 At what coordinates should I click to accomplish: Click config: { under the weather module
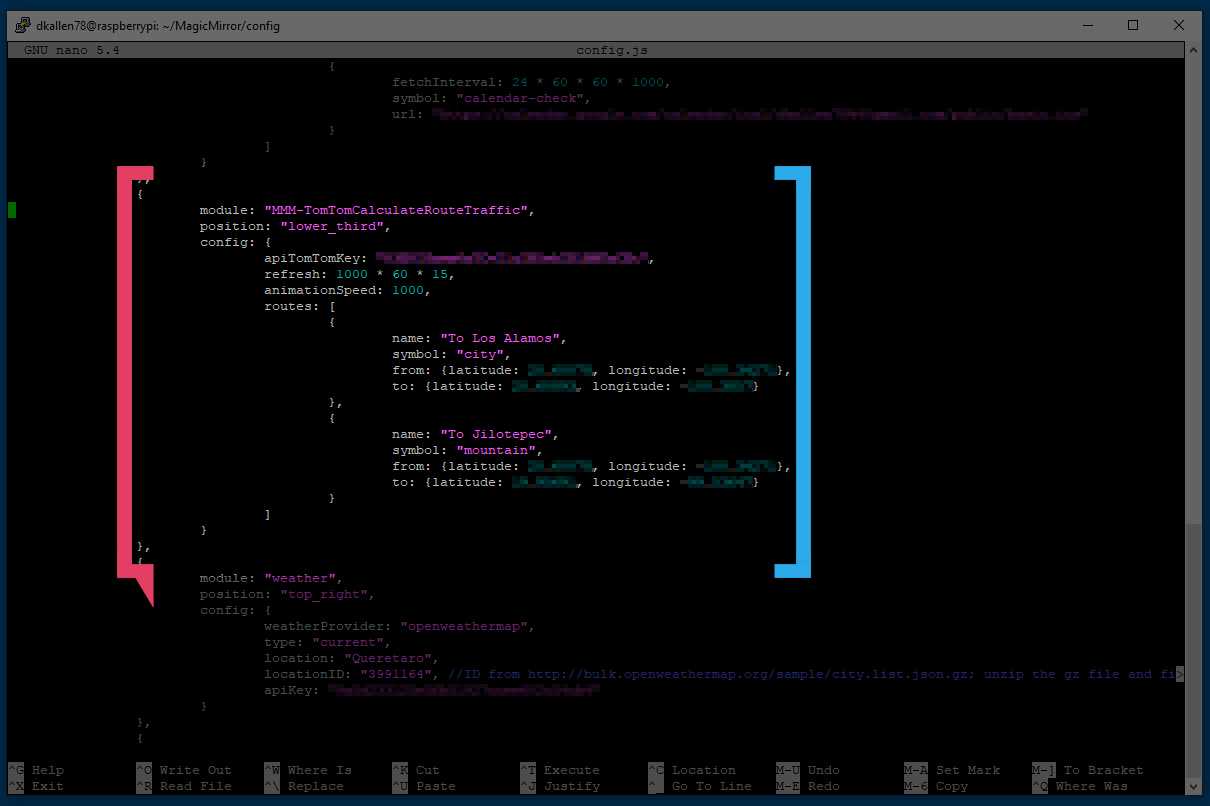tap(236, 610)
